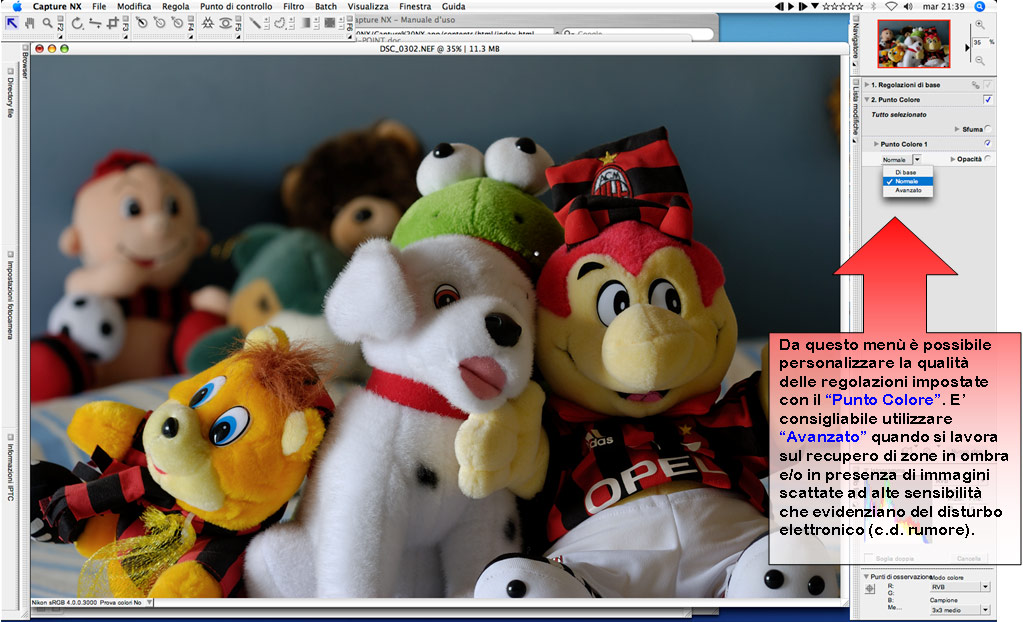
Task: Expand the Regolazioni di base step
Action: tap(867, 85)
